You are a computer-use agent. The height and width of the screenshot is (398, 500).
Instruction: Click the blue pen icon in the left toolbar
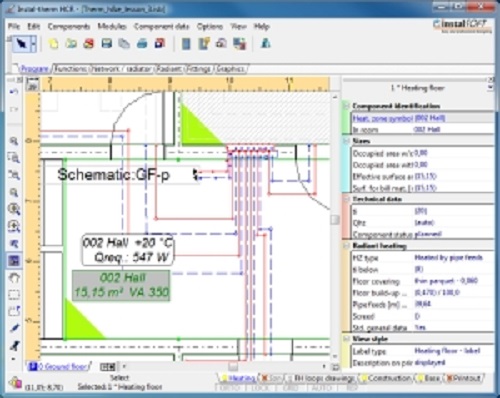tap(14, 328)
